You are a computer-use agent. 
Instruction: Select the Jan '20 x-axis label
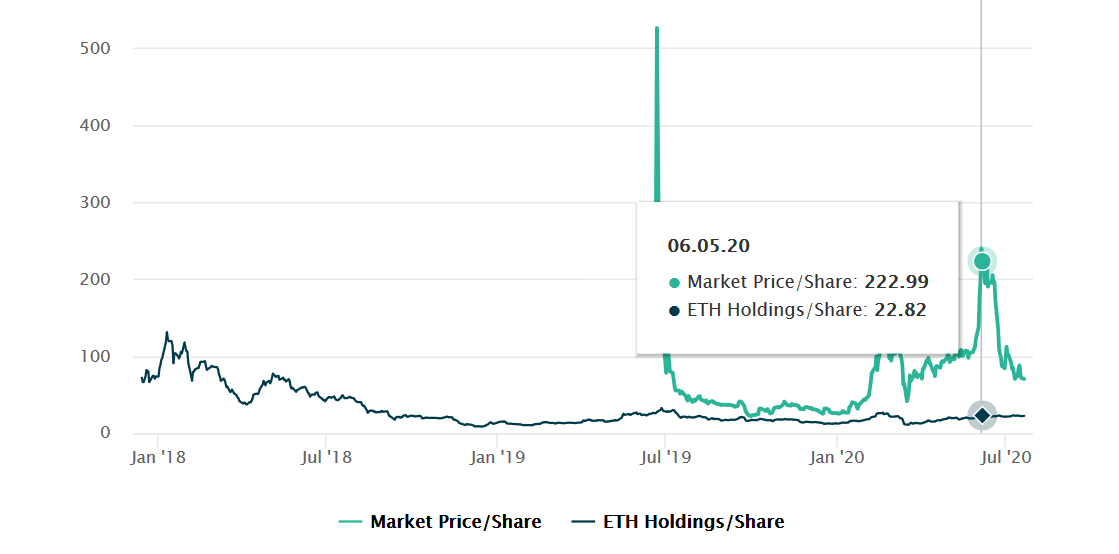click(836, 458)
